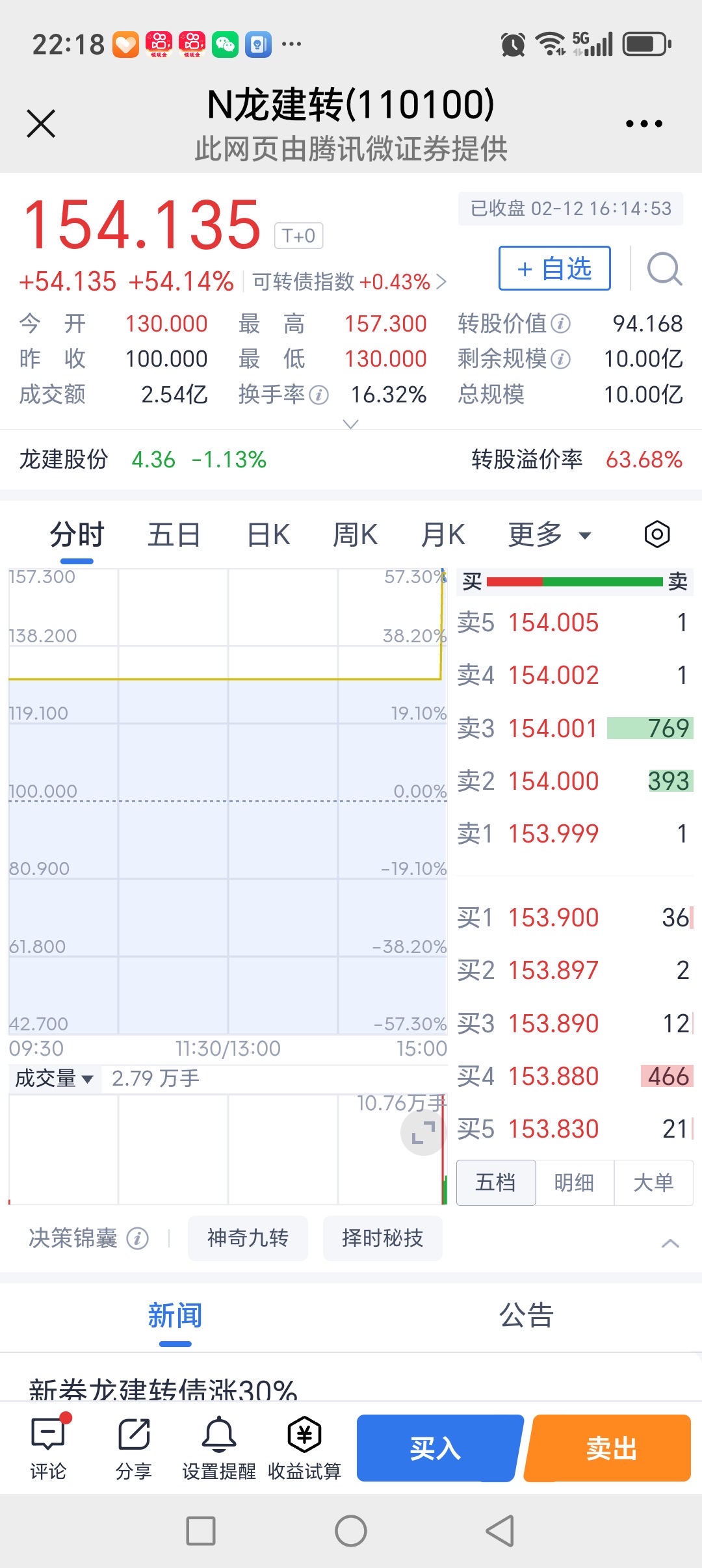
Task: Open the 公告 tab
Action: coord(526,1316)
